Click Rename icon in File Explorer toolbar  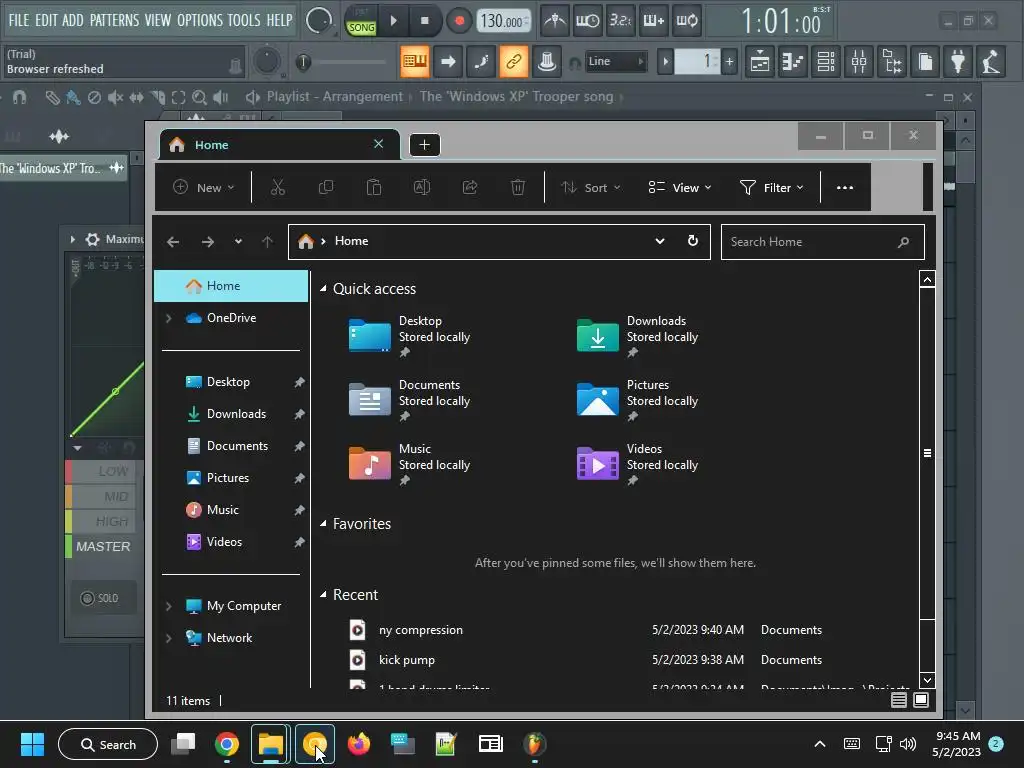(x=422, y=187)
